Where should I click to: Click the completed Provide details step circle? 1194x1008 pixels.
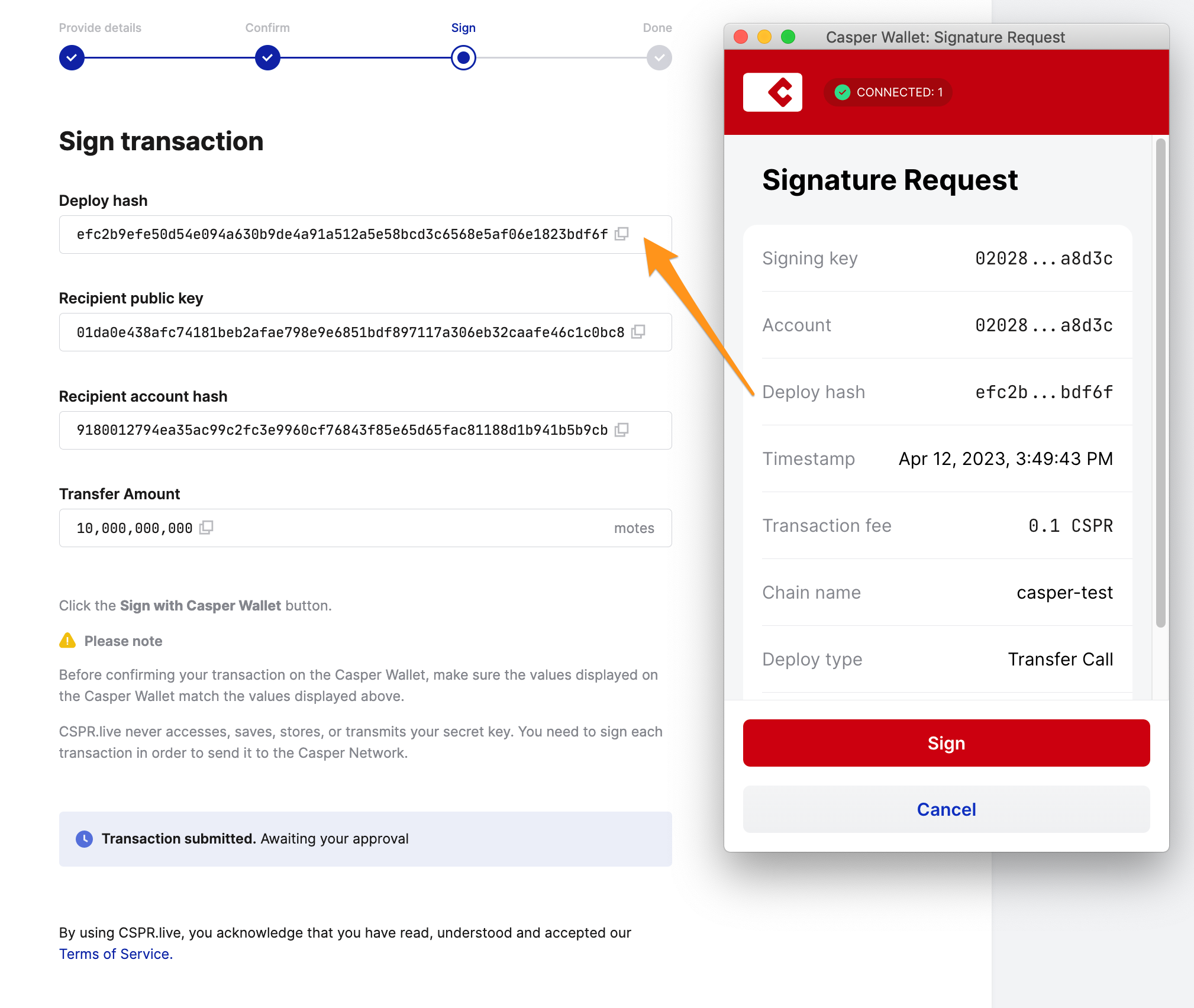pos(71,57)
